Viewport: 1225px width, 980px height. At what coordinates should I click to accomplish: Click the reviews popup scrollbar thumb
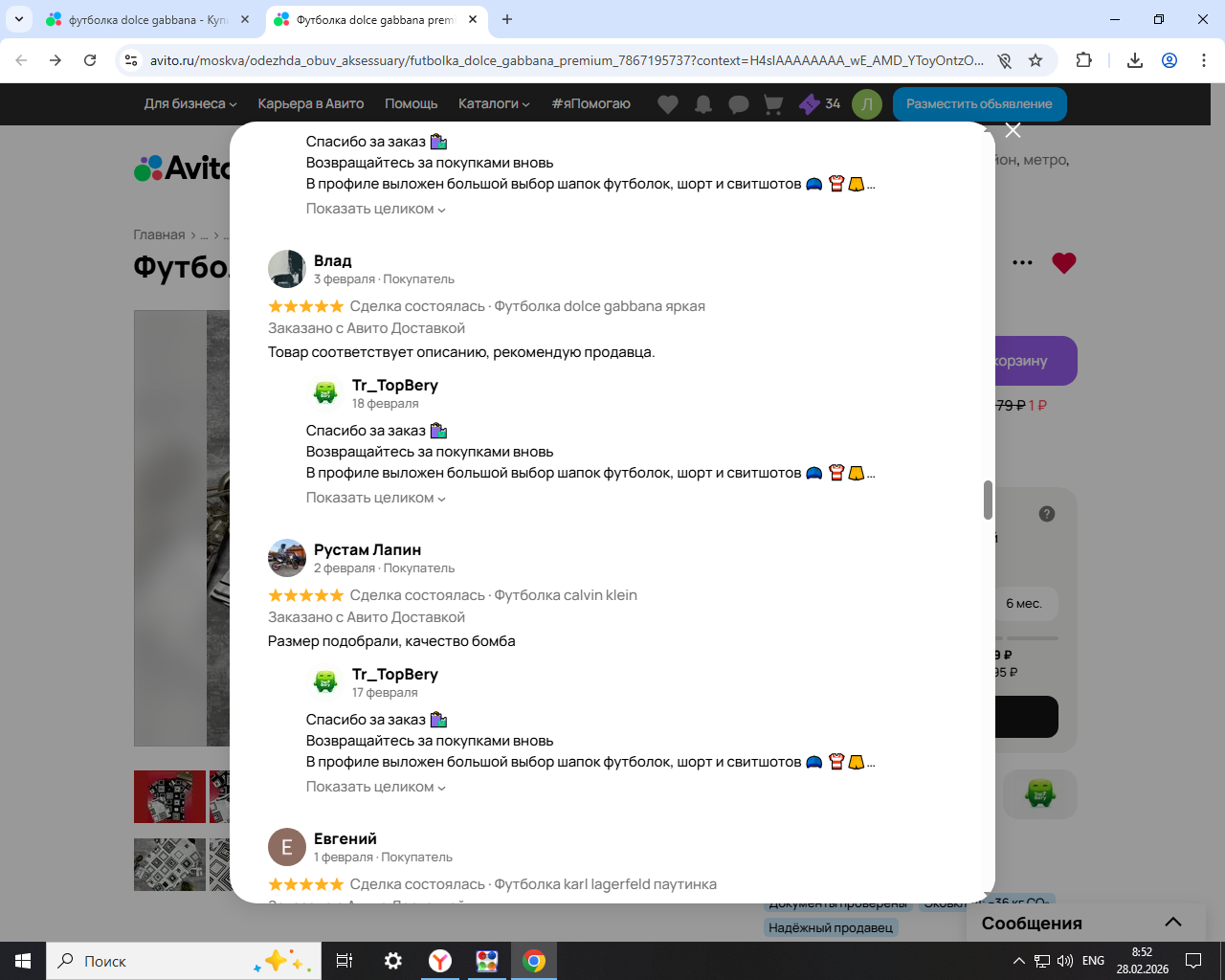click(x=988, y=500)
